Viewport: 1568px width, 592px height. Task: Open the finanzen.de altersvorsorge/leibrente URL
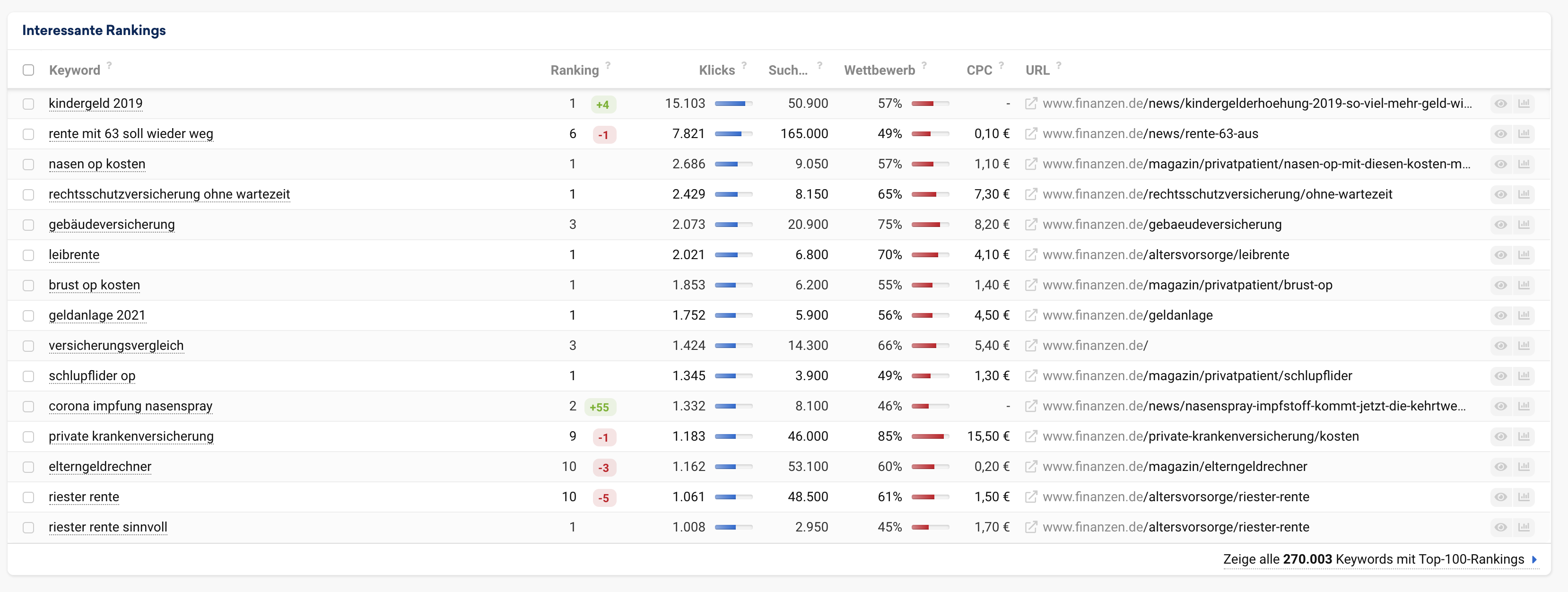[x=1166, y=255]
